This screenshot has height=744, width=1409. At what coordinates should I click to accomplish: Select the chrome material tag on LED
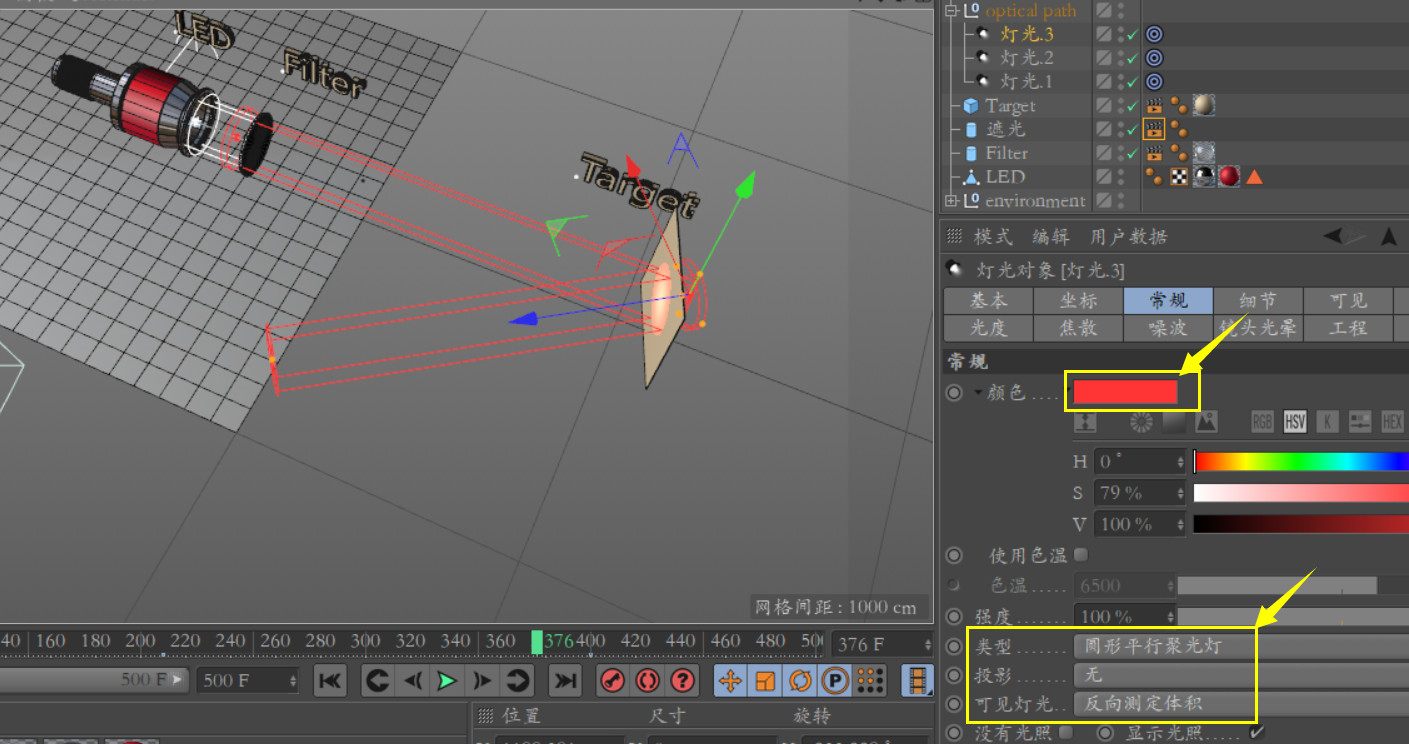[1205, 177]
